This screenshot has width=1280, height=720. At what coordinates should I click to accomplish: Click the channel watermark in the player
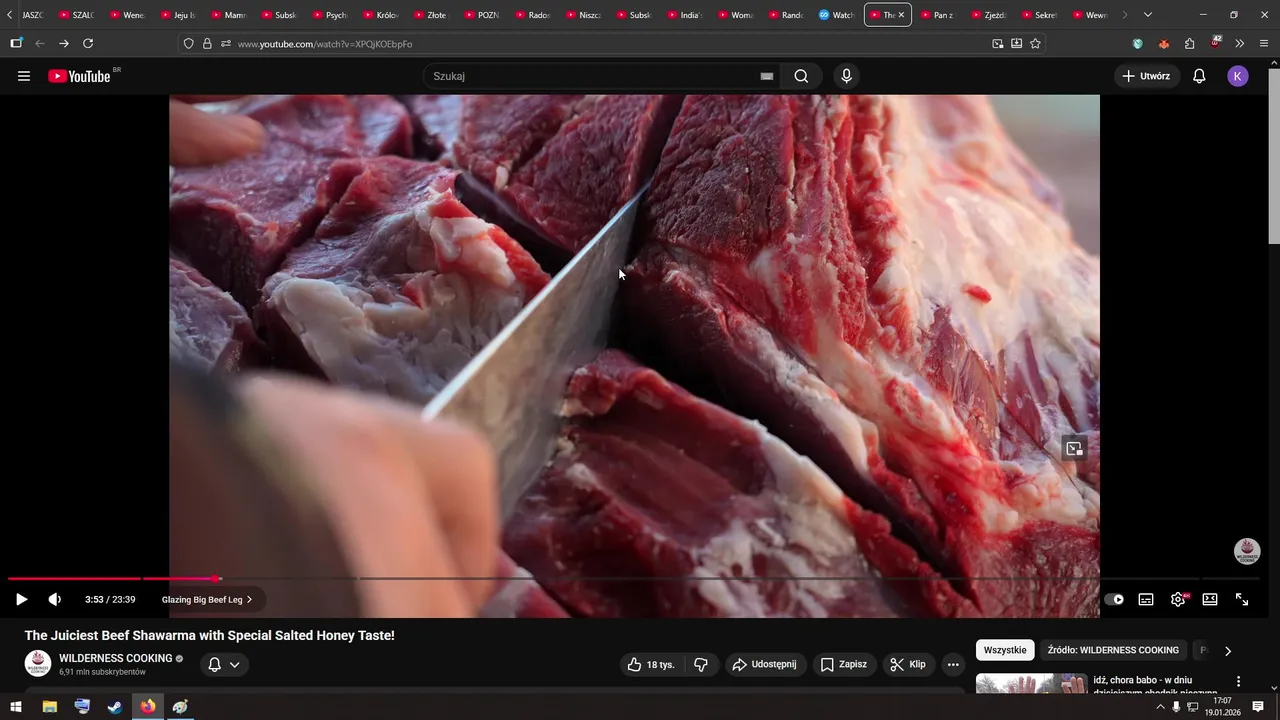[1247, 551]
